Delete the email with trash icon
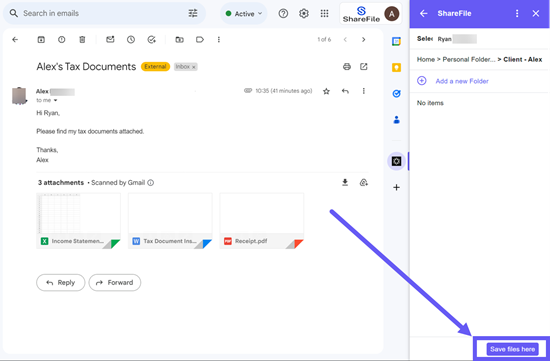The height and width of the screenshot is (361, 550). (82, 40)
